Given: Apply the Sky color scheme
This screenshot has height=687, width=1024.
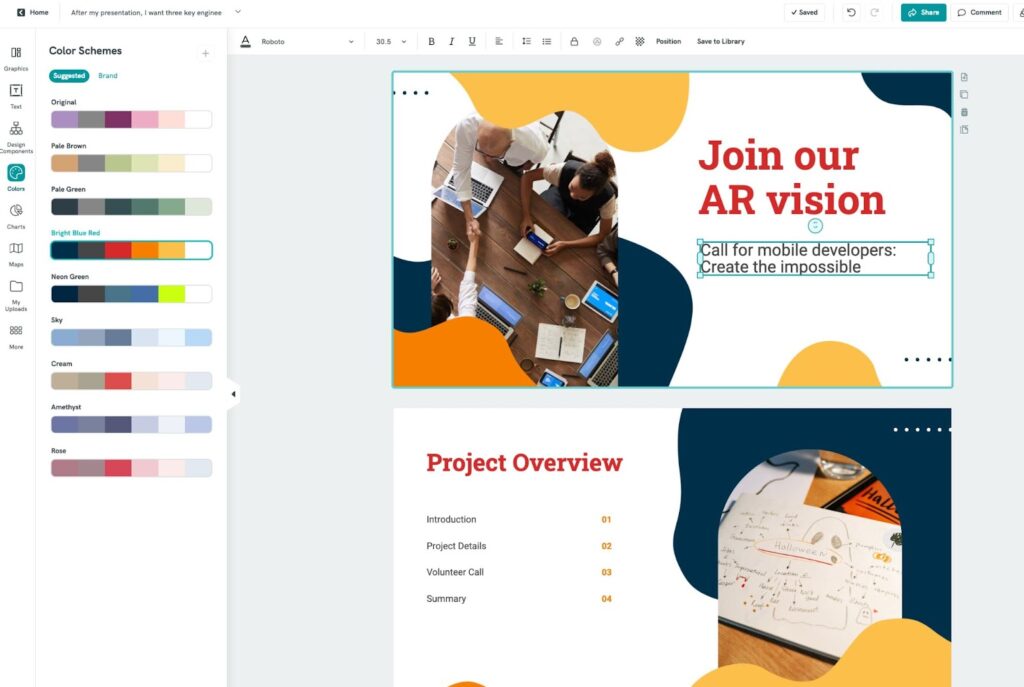Looking at the screenshot, I should [131, 338].
